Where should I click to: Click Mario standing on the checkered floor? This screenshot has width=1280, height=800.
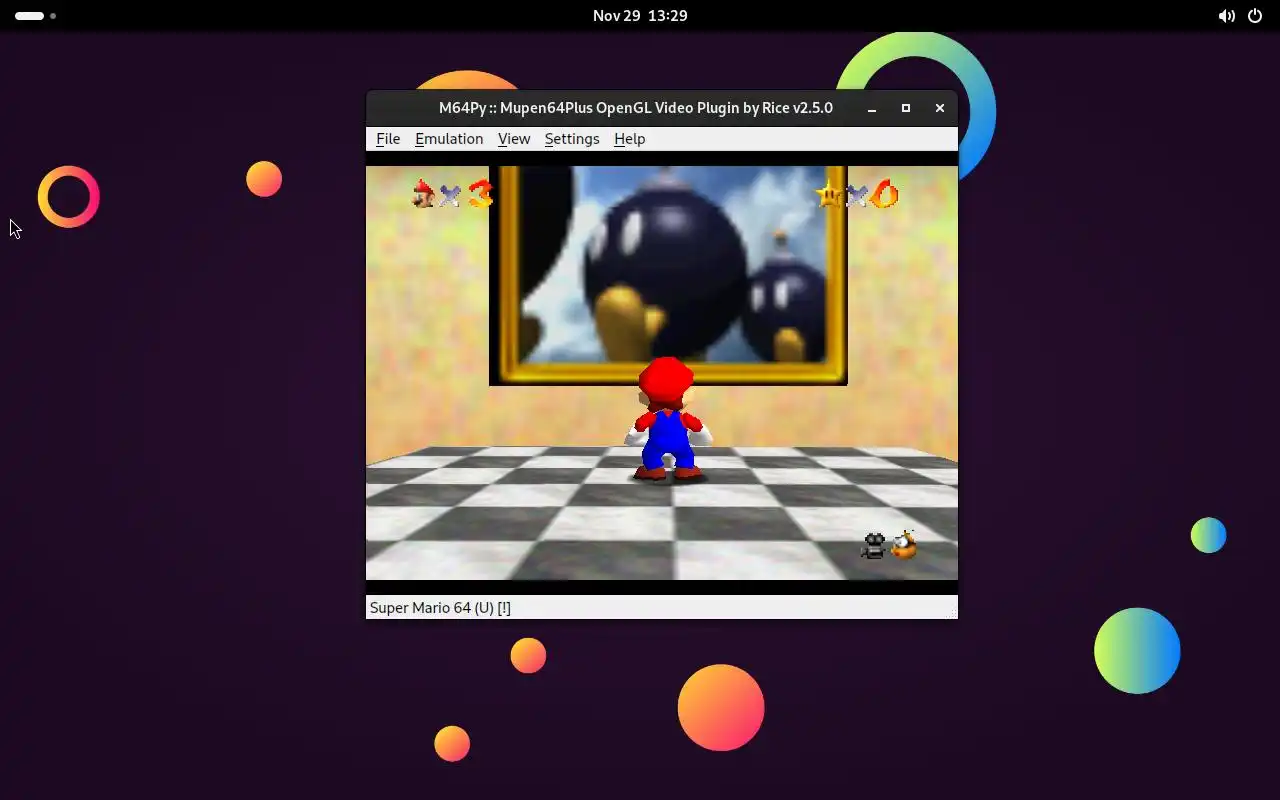[668, 419]
